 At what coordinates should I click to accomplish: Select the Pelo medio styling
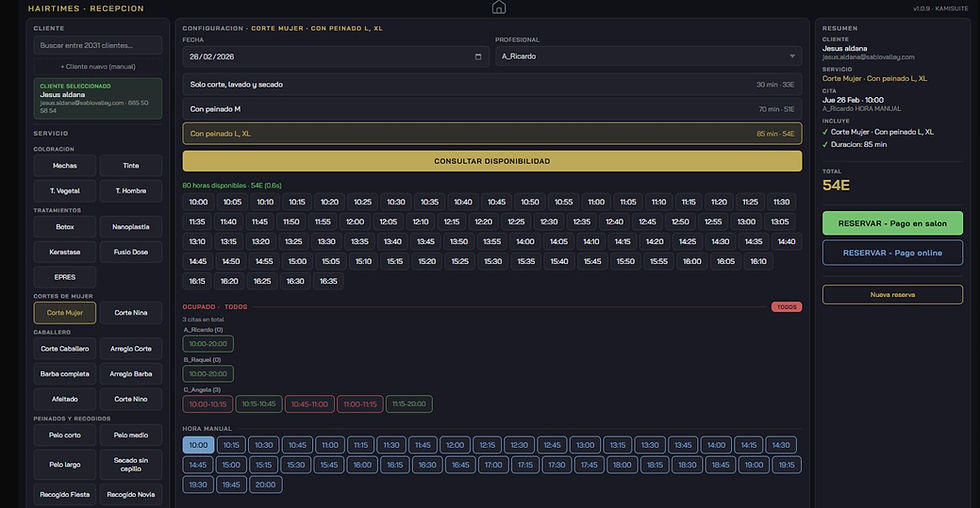pyautogui.click(x=131, y=435)
